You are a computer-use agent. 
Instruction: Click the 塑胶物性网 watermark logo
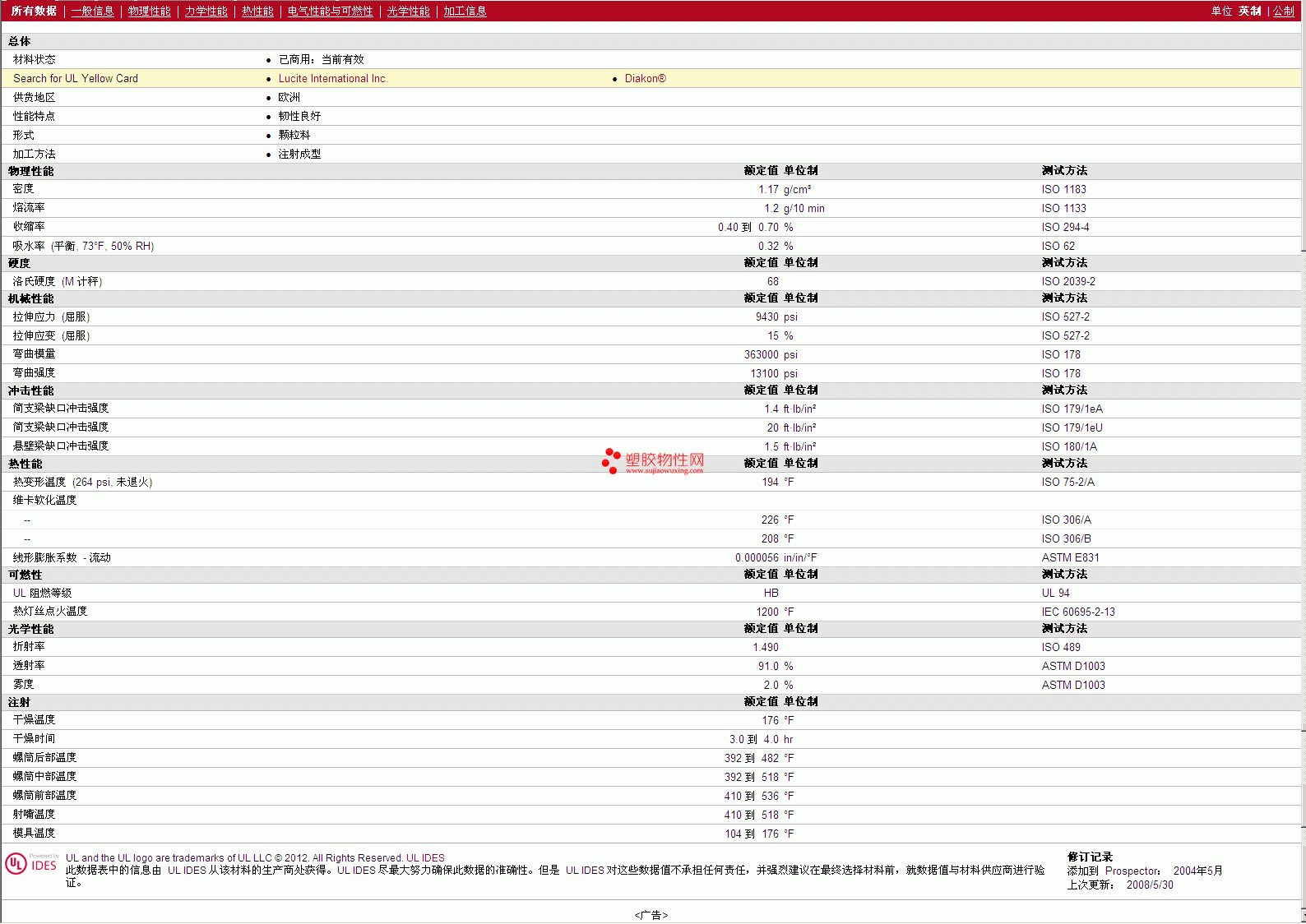[x=653, y=461]
